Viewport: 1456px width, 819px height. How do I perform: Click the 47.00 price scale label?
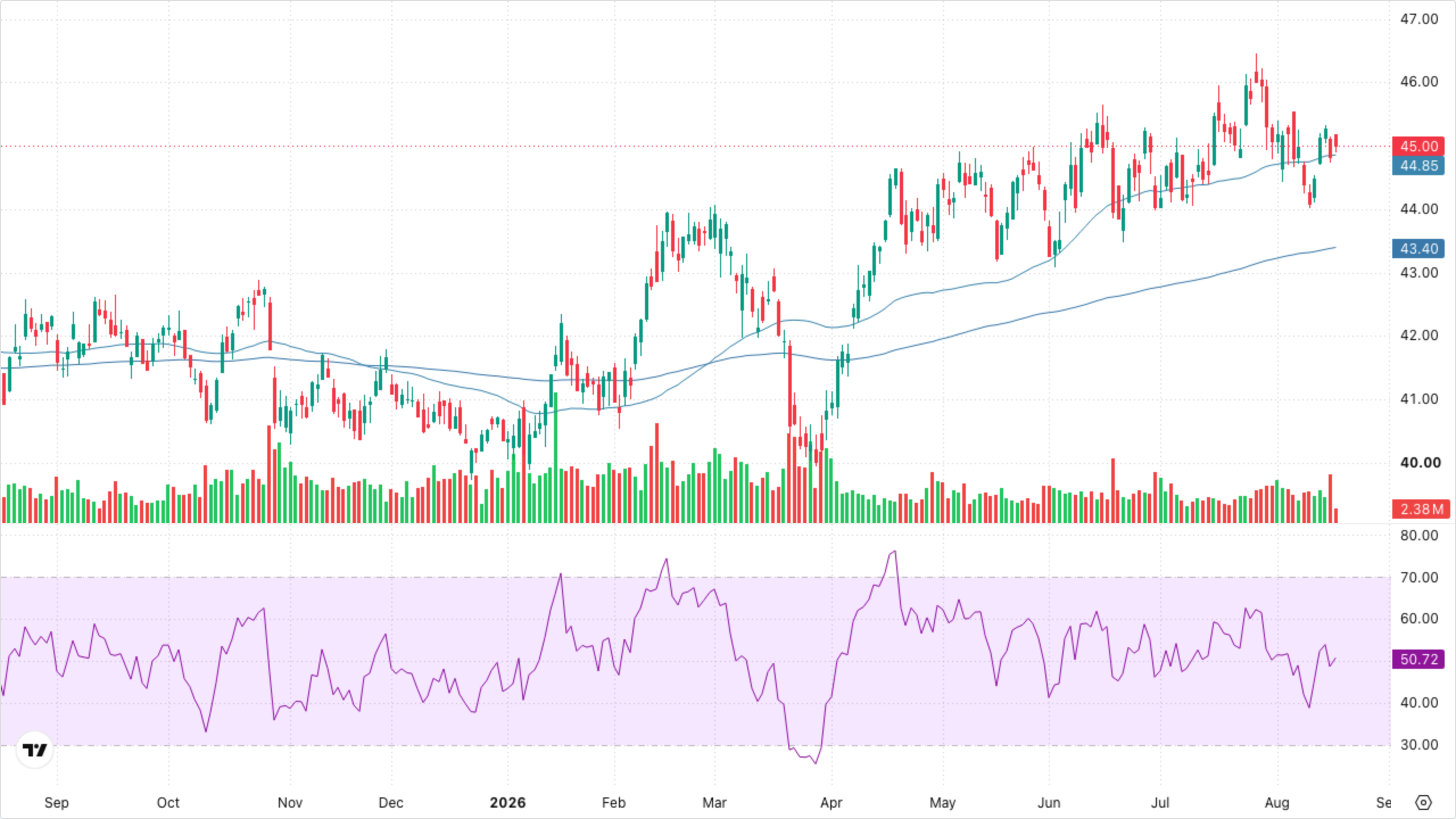(x=1418, y=19)
